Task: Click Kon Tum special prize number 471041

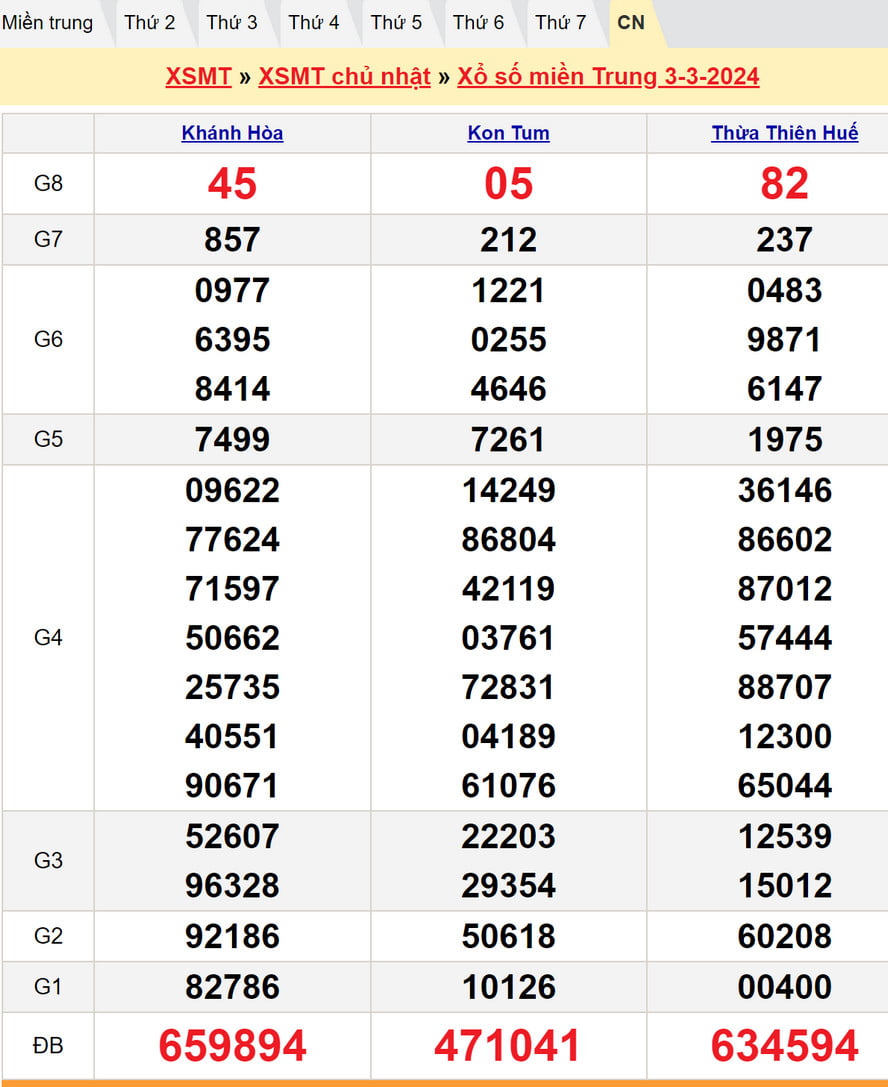Action: (x=508, y=1046)
